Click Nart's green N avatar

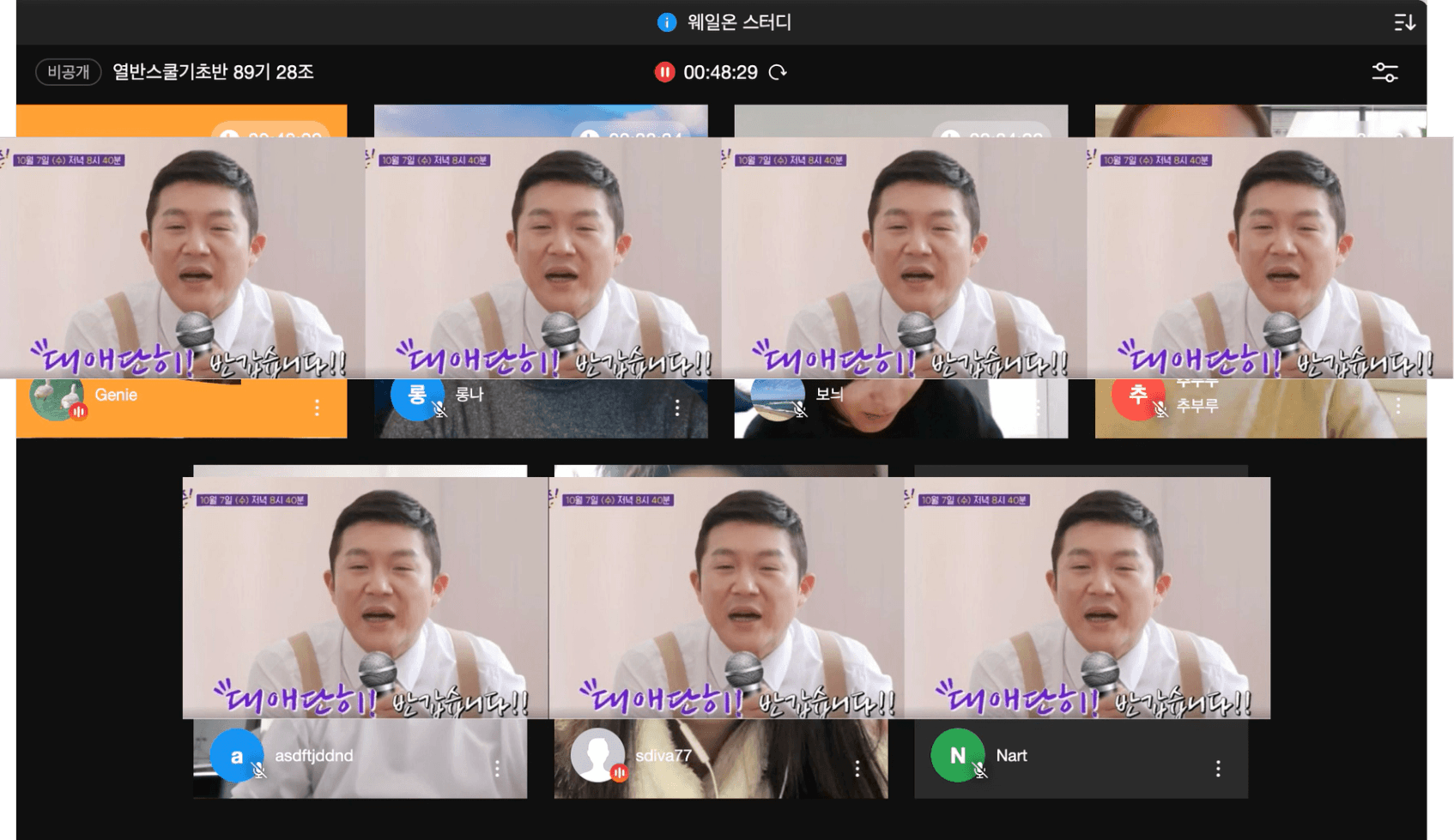coord(957,755)
